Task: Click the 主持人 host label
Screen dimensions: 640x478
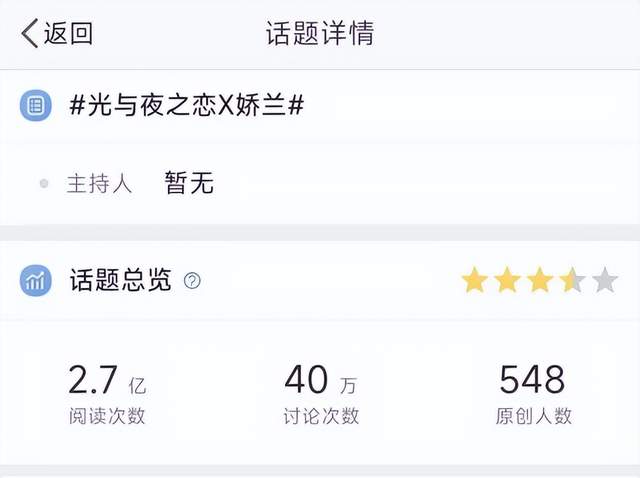Action: [x=100, y=183]
